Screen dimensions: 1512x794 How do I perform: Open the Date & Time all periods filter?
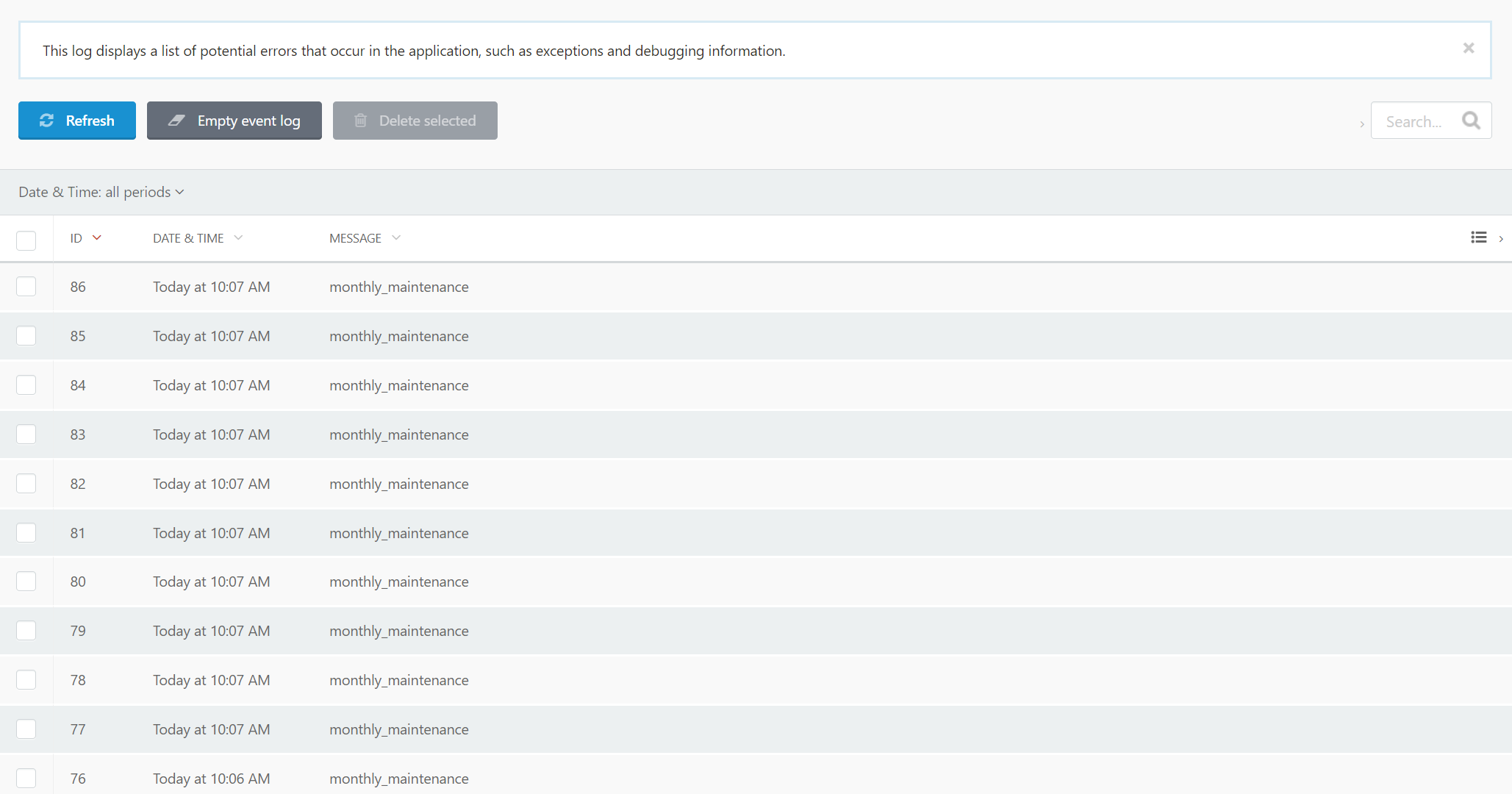101,192
